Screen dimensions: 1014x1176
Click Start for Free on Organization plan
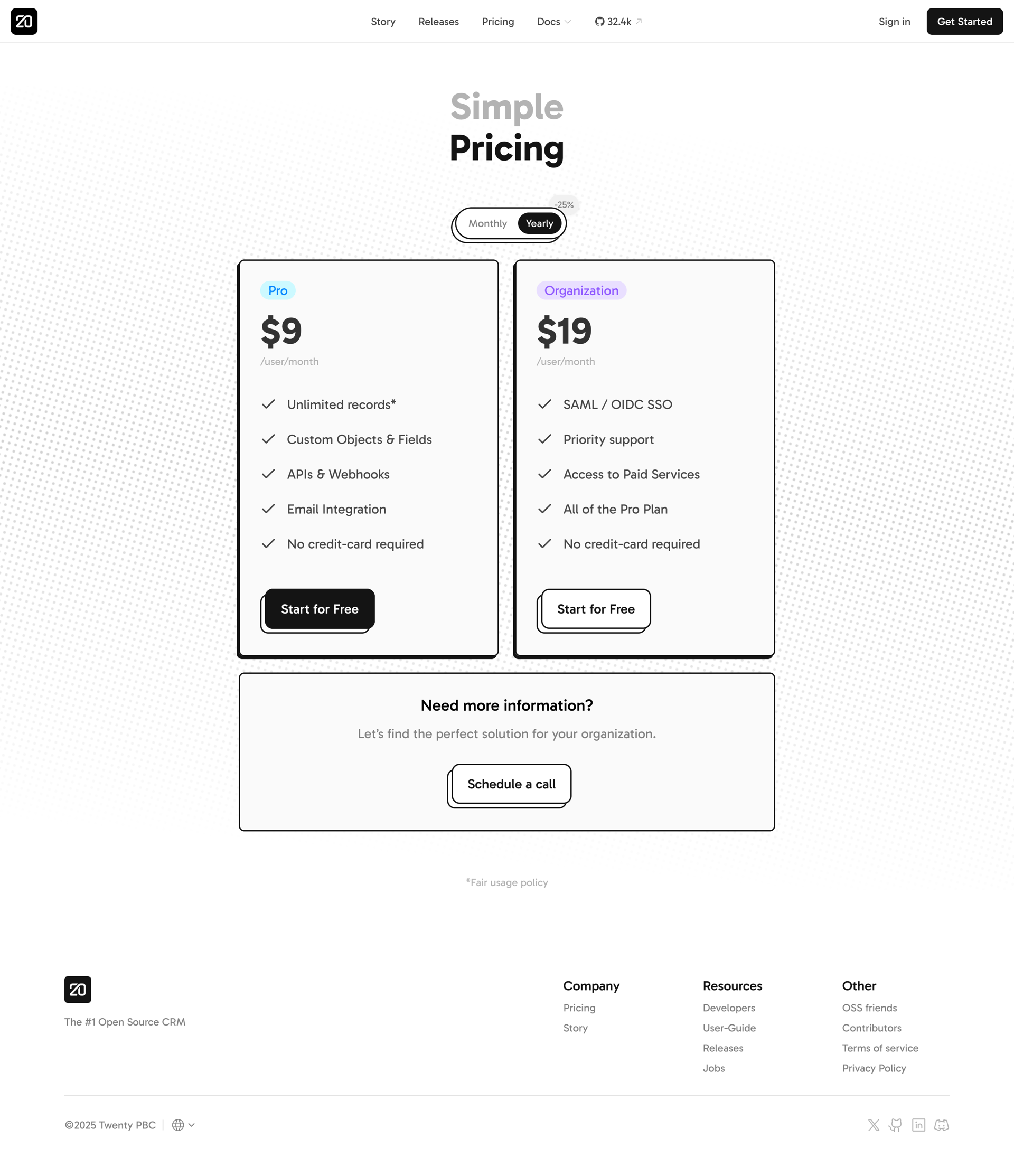(596, 609)
